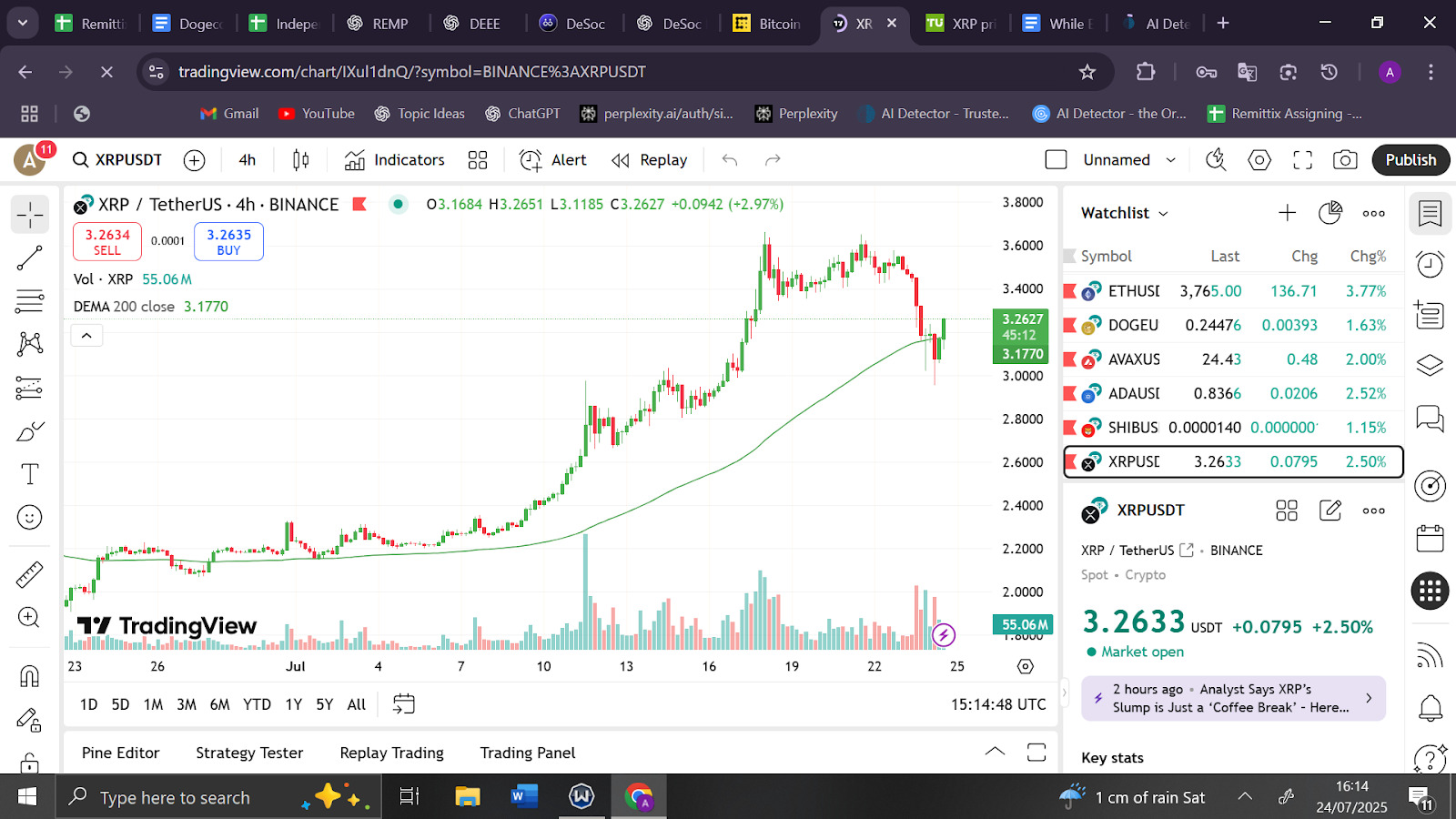Viewport: 1456px width, 819px height.
Task: Undo the last chart action
Action: (729, 160)
